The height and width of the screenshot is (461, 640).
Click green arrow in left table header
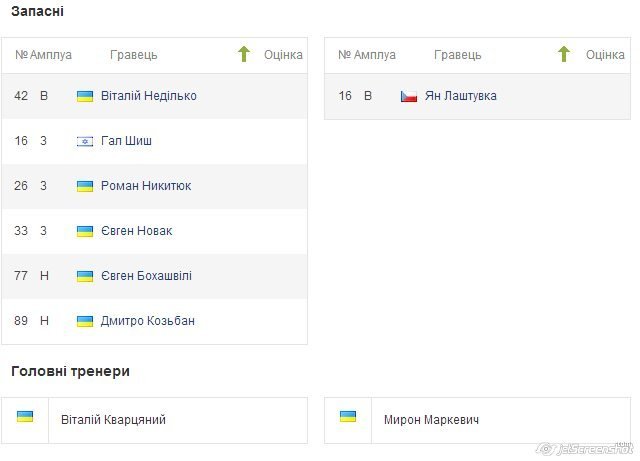click(x=244, y=54)
